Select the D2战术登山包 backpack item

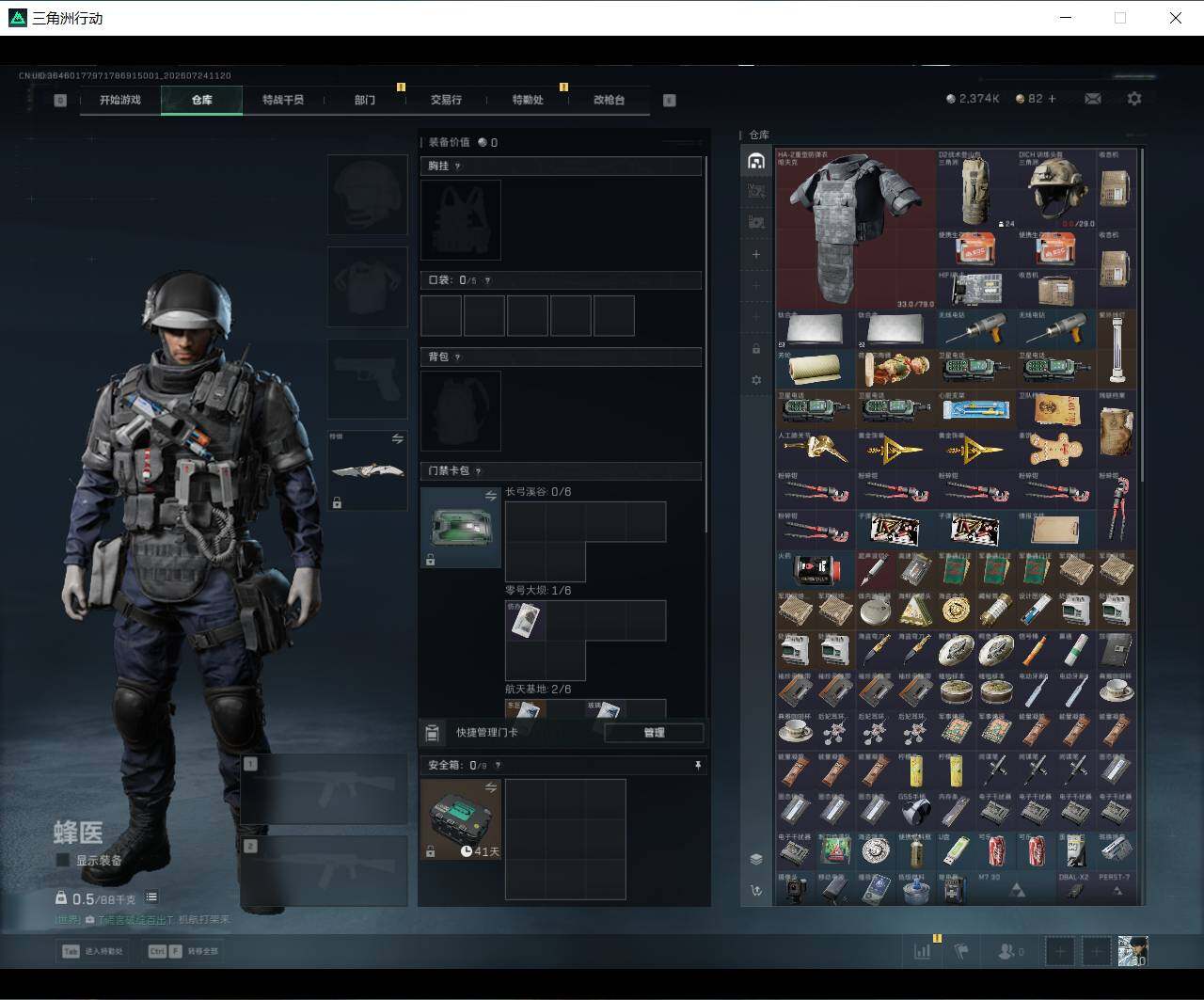coord(975,188)
